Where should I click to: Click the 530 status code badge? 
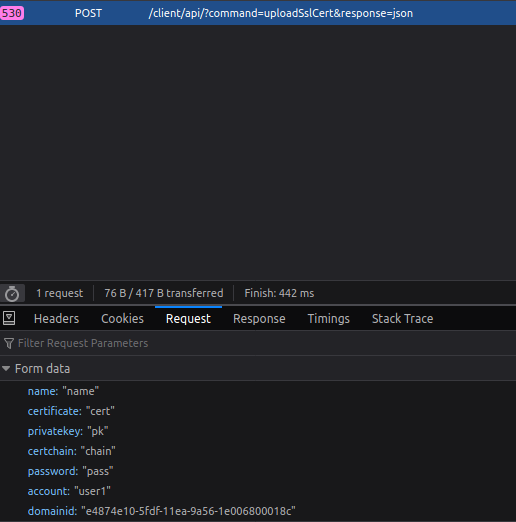pos(12,13)
